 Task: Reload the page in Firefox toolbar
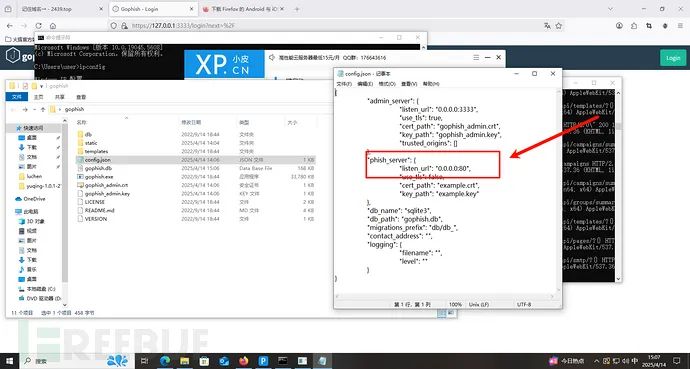coord(38,26)
